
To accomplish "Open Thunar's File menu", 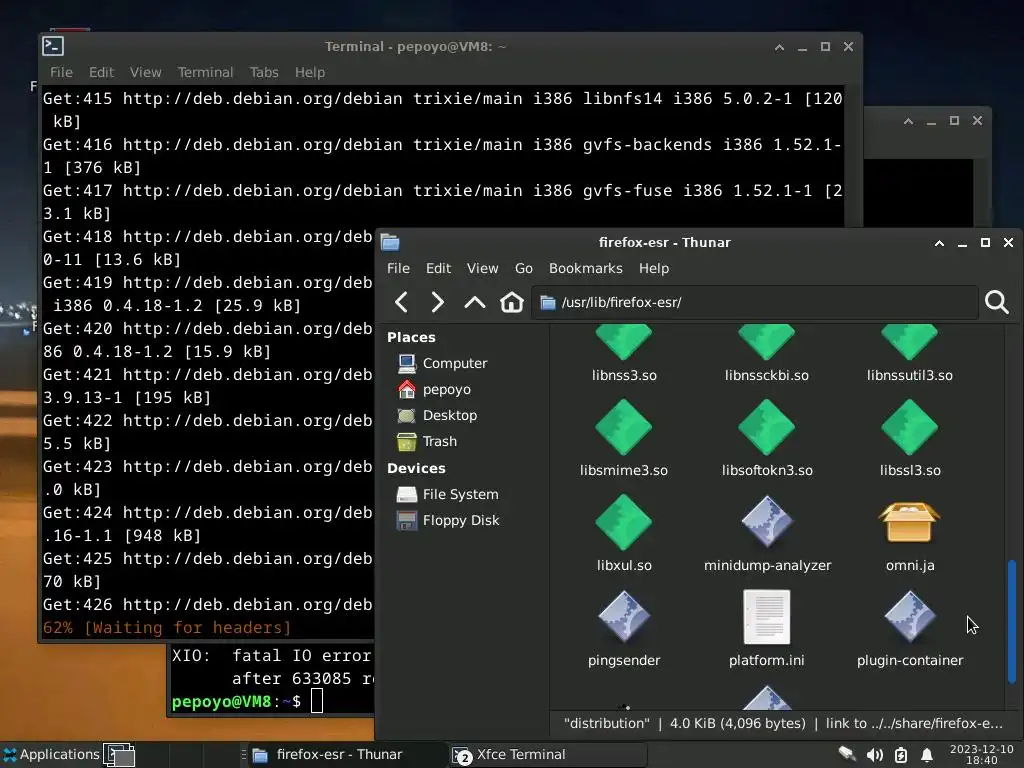I will (x=398, y=268).
